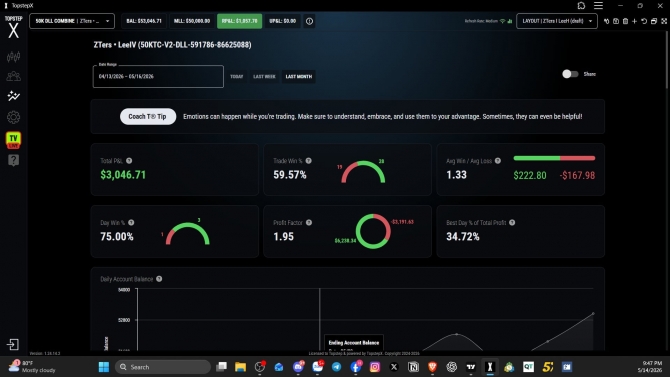Select the Today date range tab

[x=236, y=77]
